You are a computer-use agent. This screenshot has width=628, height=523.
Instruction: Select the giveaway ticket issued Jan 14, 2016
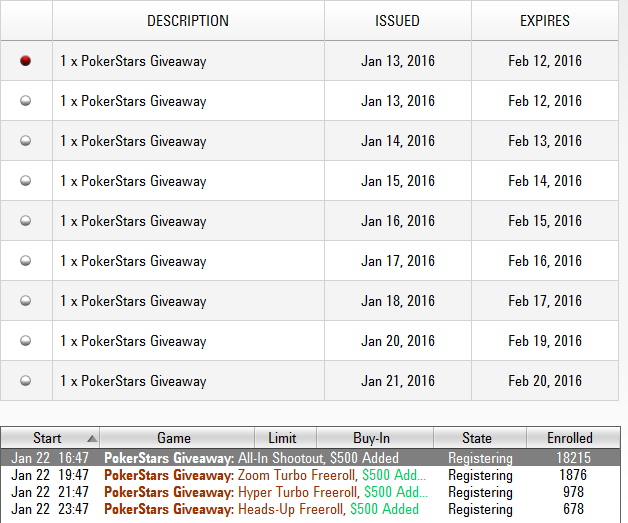(26, 141)
